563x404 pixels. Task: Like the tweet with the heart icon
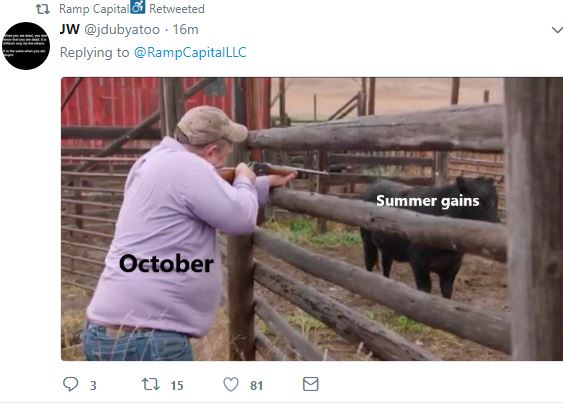(x=231, y=384)
